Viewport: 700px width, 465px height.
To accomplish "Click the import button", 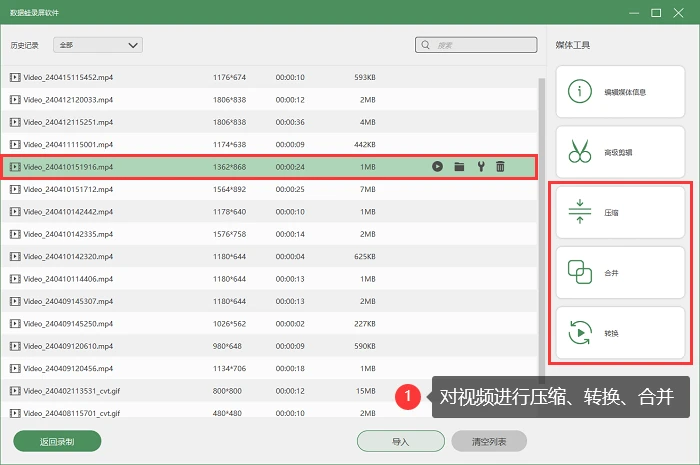I will (x=400, y=441).
